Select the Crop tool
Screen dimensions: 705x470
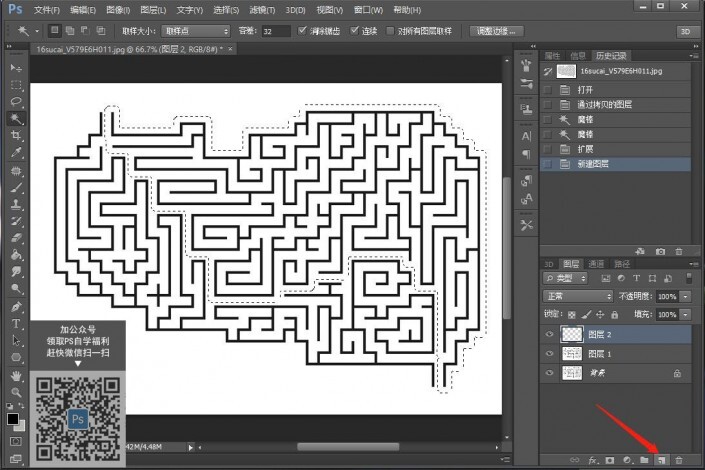(16, 135)
